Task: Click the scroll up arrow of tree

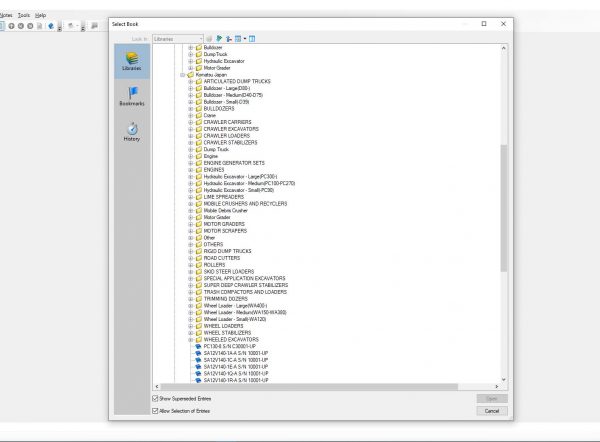Action: [504, 48]
